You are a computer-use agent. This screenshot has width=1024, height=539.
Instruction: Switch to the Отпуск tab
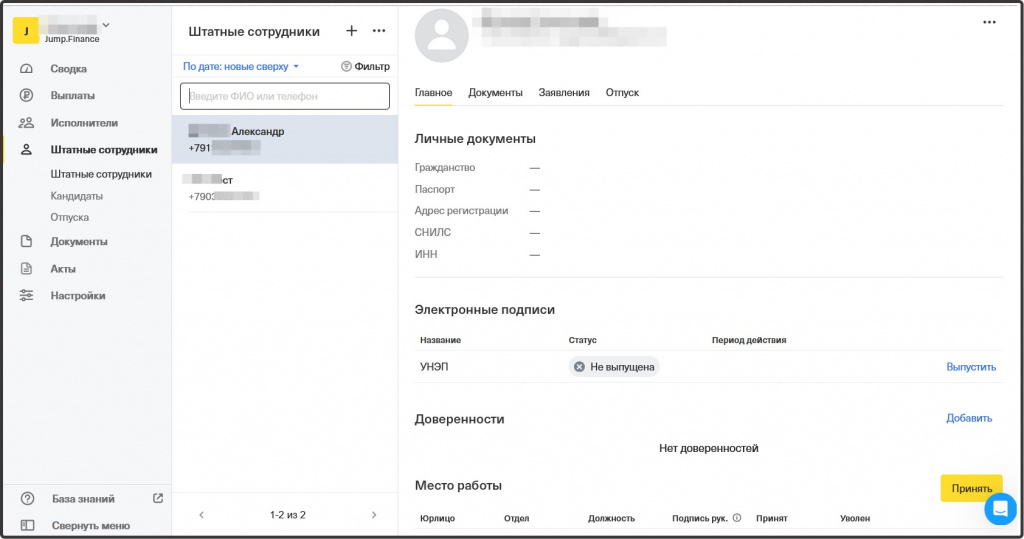(x=622, y=92)
